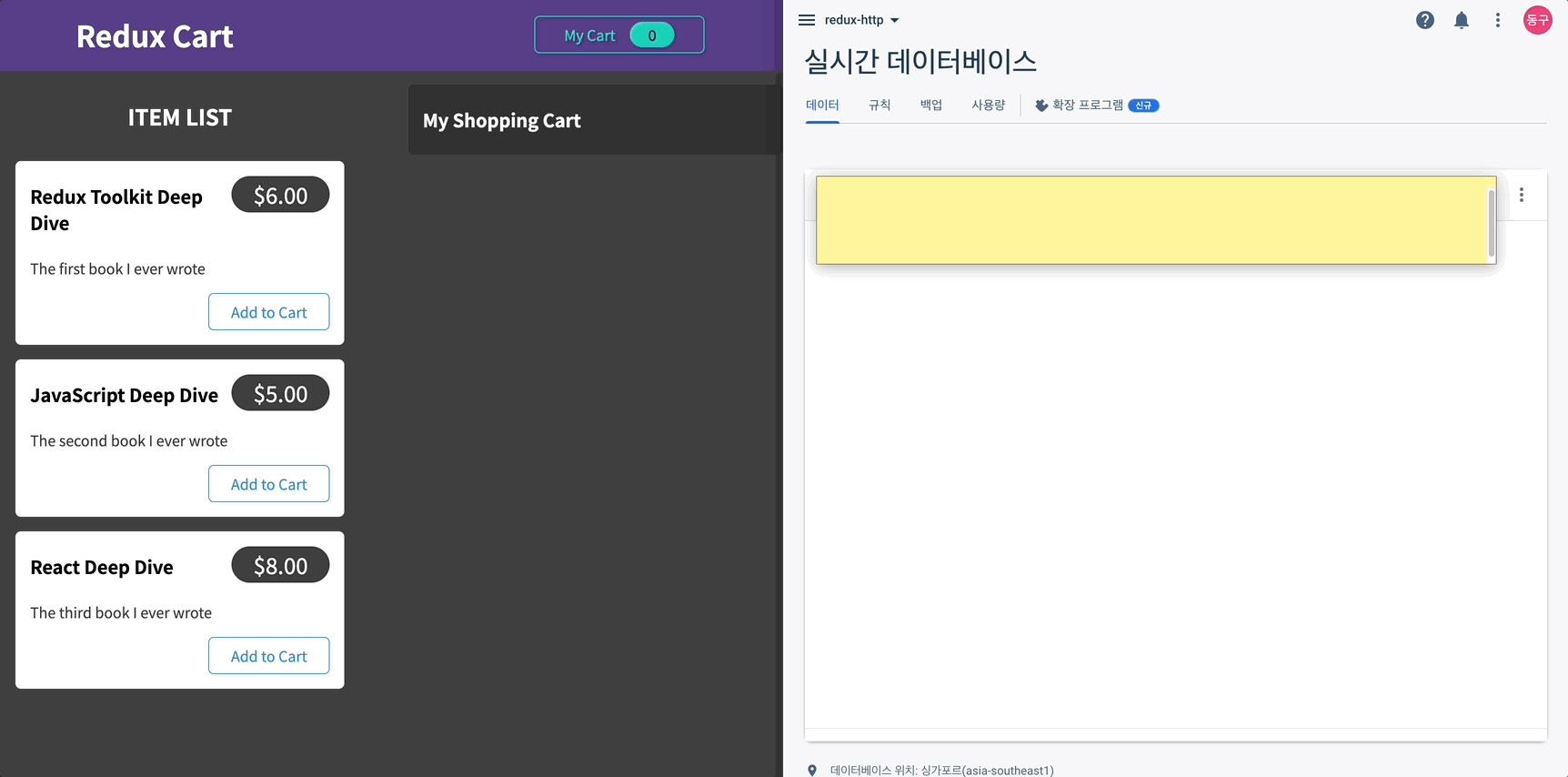Click the 신규 badge on extensions tab
This screenshot has width=1568, height=777.
[1143, 106]
